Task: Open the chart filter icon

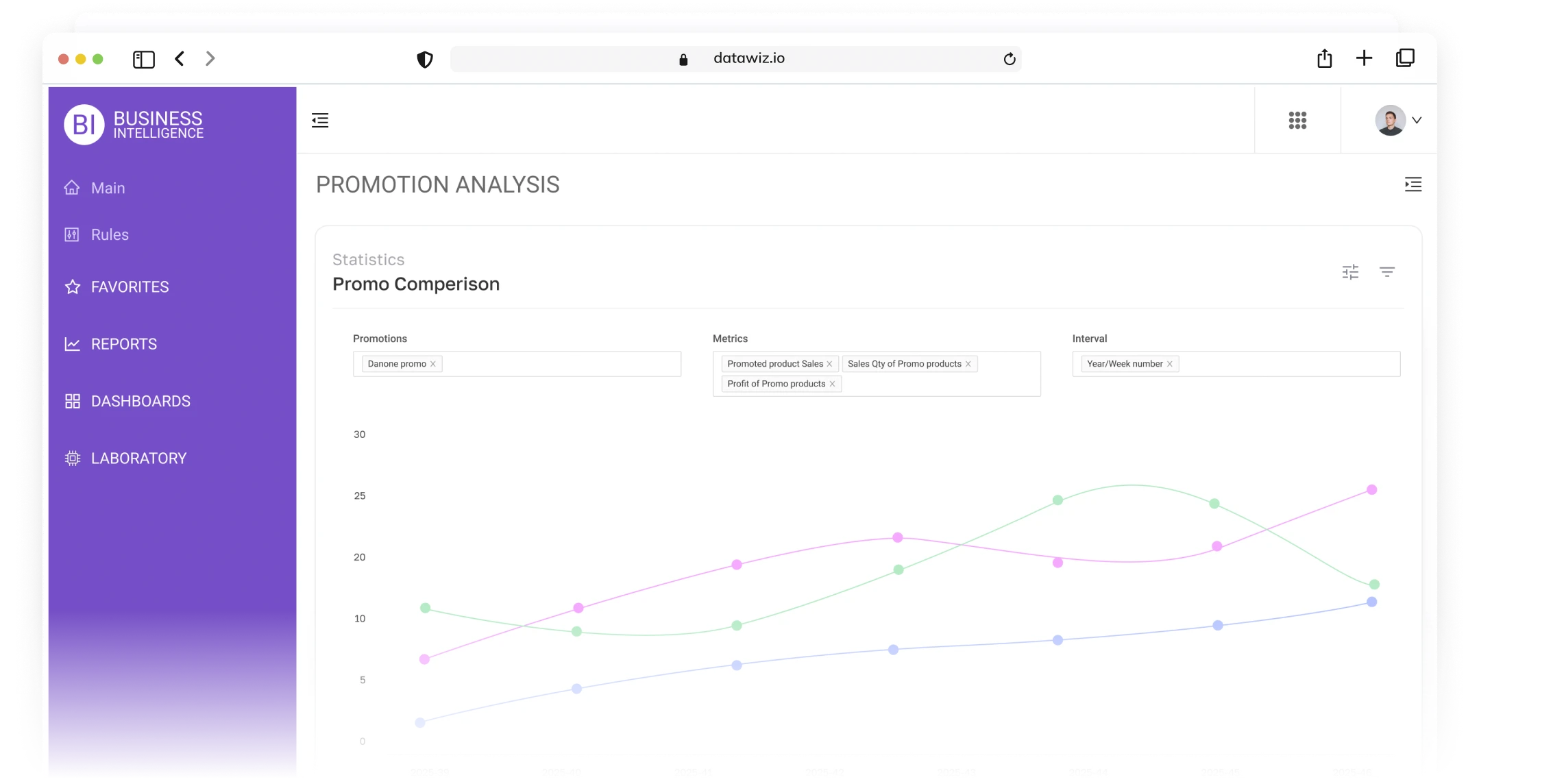Action: [1389, 271]
